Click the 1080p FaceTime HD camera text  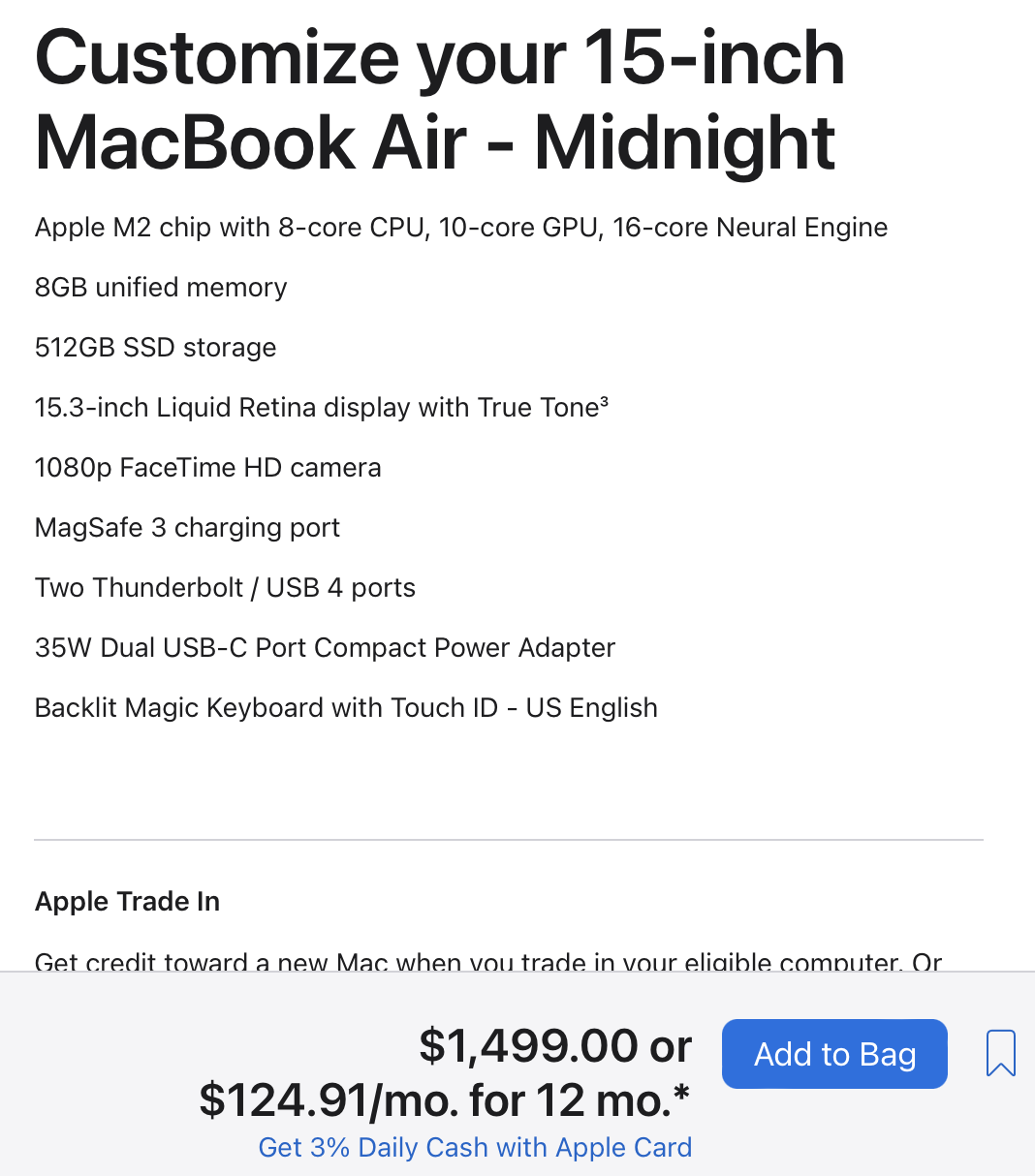click(207, 468)
